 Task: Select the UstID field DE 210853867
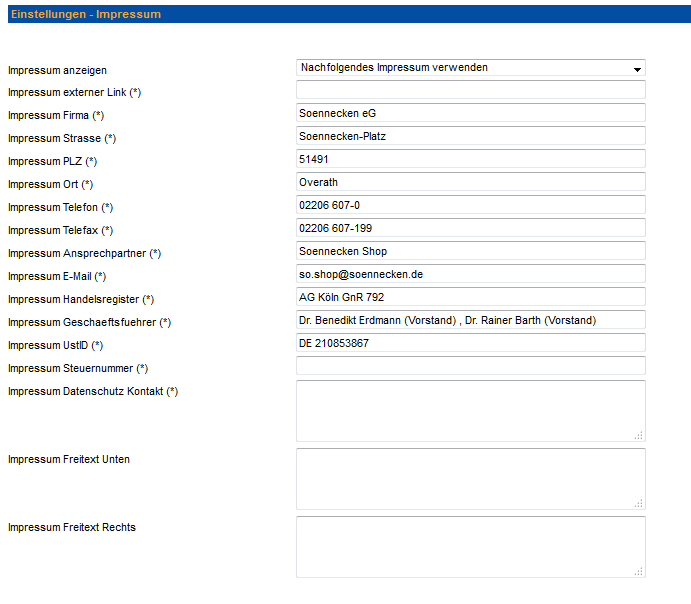pos(471,343)
